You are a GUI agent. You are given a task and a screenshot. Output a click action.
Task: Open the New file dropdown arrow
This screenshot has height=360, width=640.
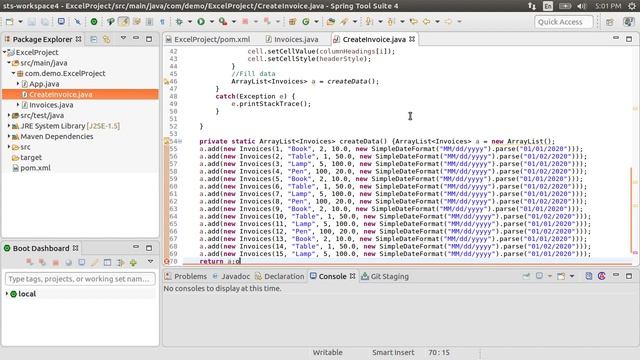(x=20, y=22)
